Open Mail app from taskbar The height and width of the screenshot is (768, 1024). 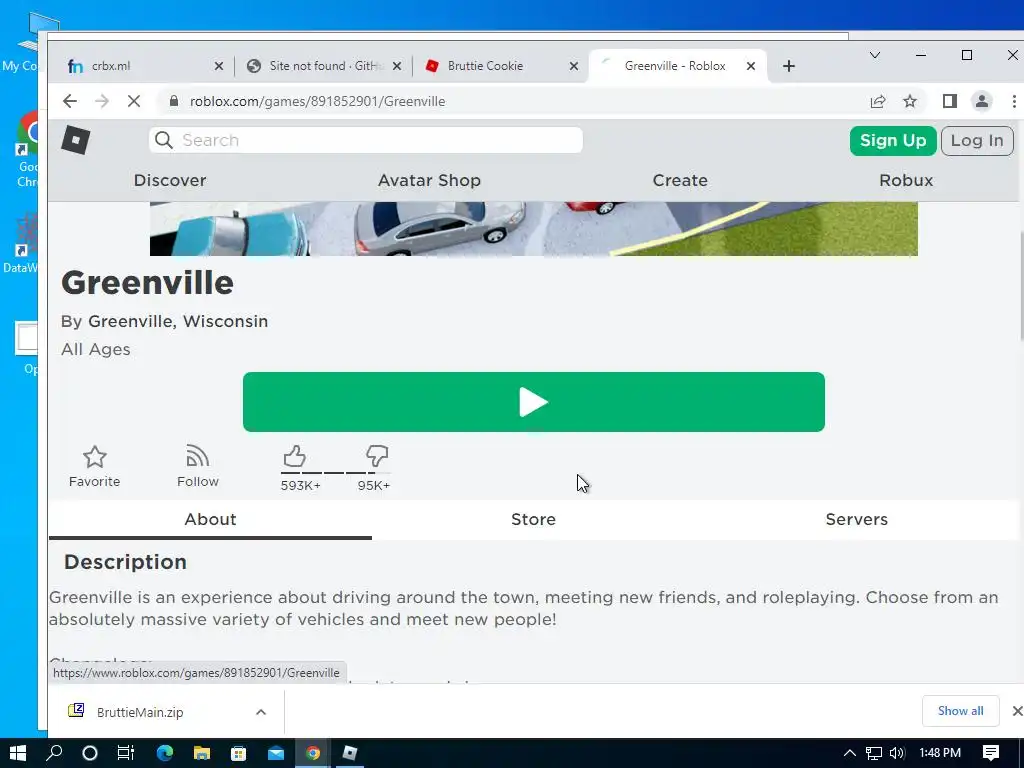[x=276, y=753]
